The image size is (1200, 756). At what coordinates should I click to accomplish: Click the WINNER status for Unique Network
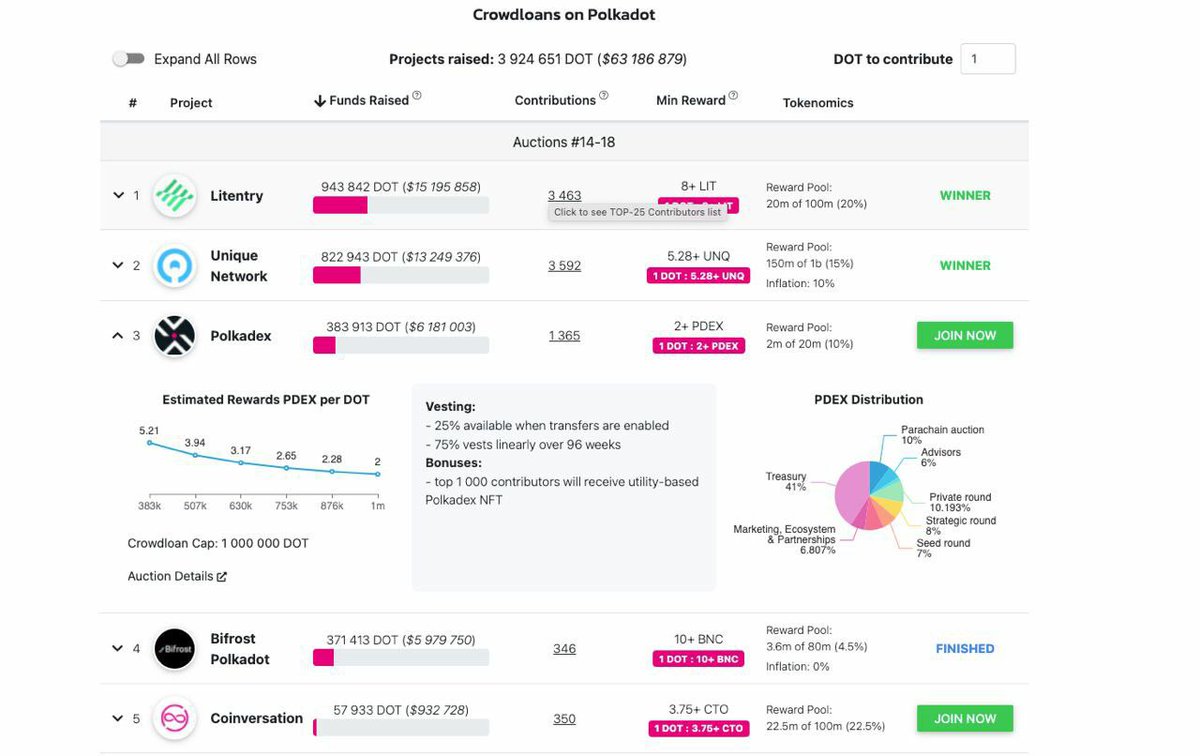(965, 265)
